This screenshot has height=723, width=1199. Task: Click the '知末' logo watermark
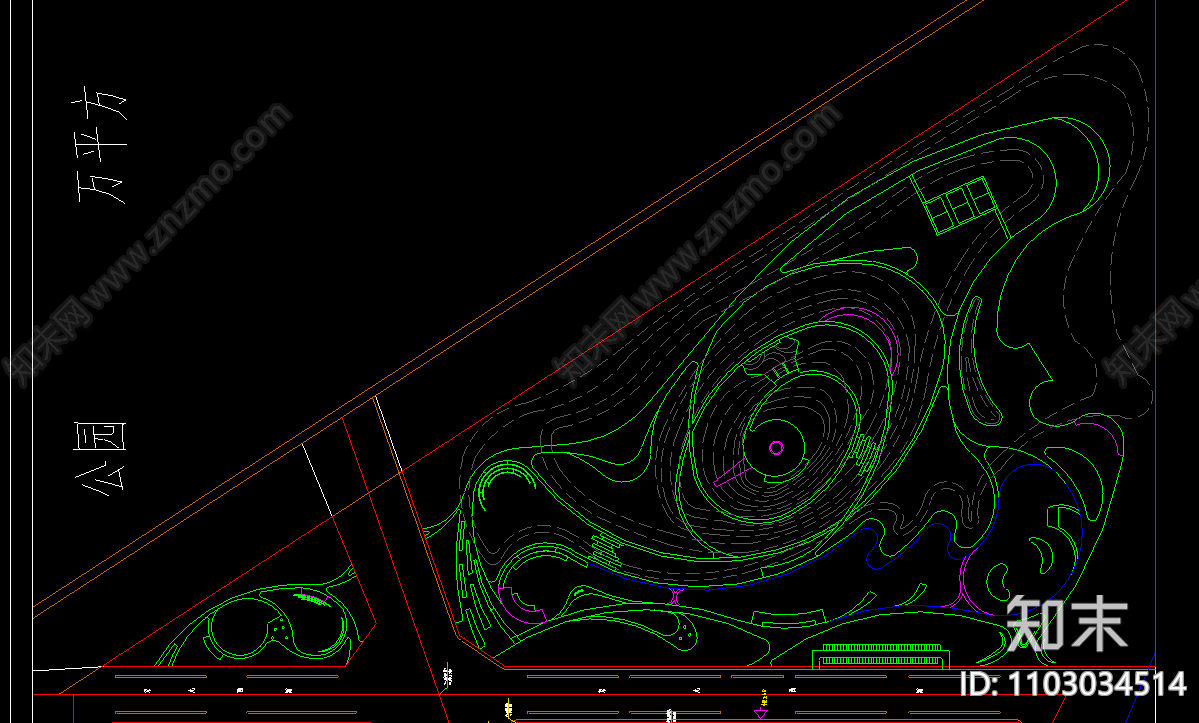pyautogui.click(x=1066, y=622)
